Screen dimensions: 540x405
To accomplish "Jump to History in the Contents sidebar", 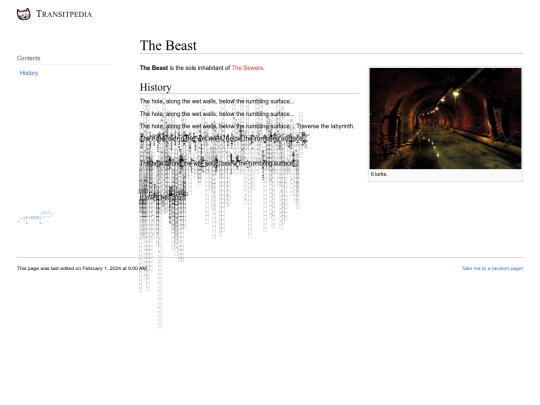I will point(29,73).
